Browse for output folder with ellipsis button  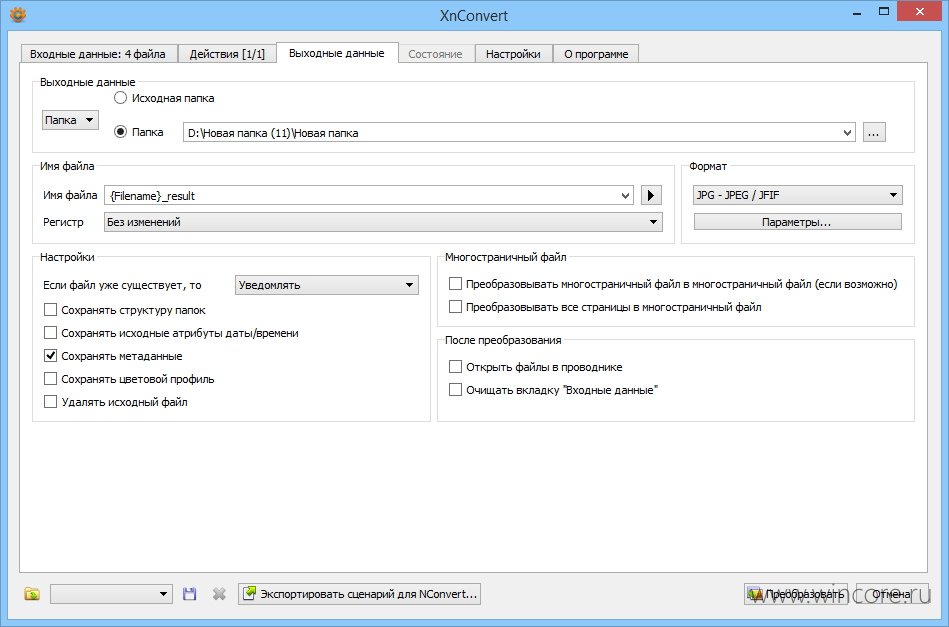click(873, 133)
